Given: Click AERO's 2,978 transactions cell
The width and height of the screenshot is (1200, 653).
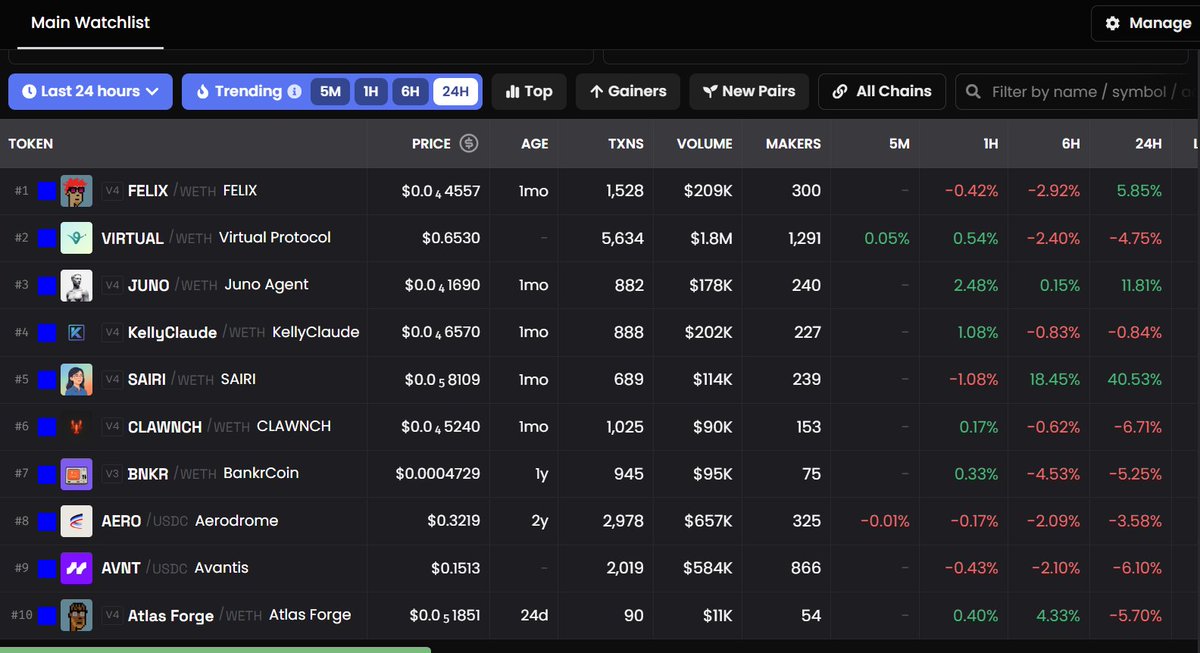Looking at the screenshot, I should 625,521.
